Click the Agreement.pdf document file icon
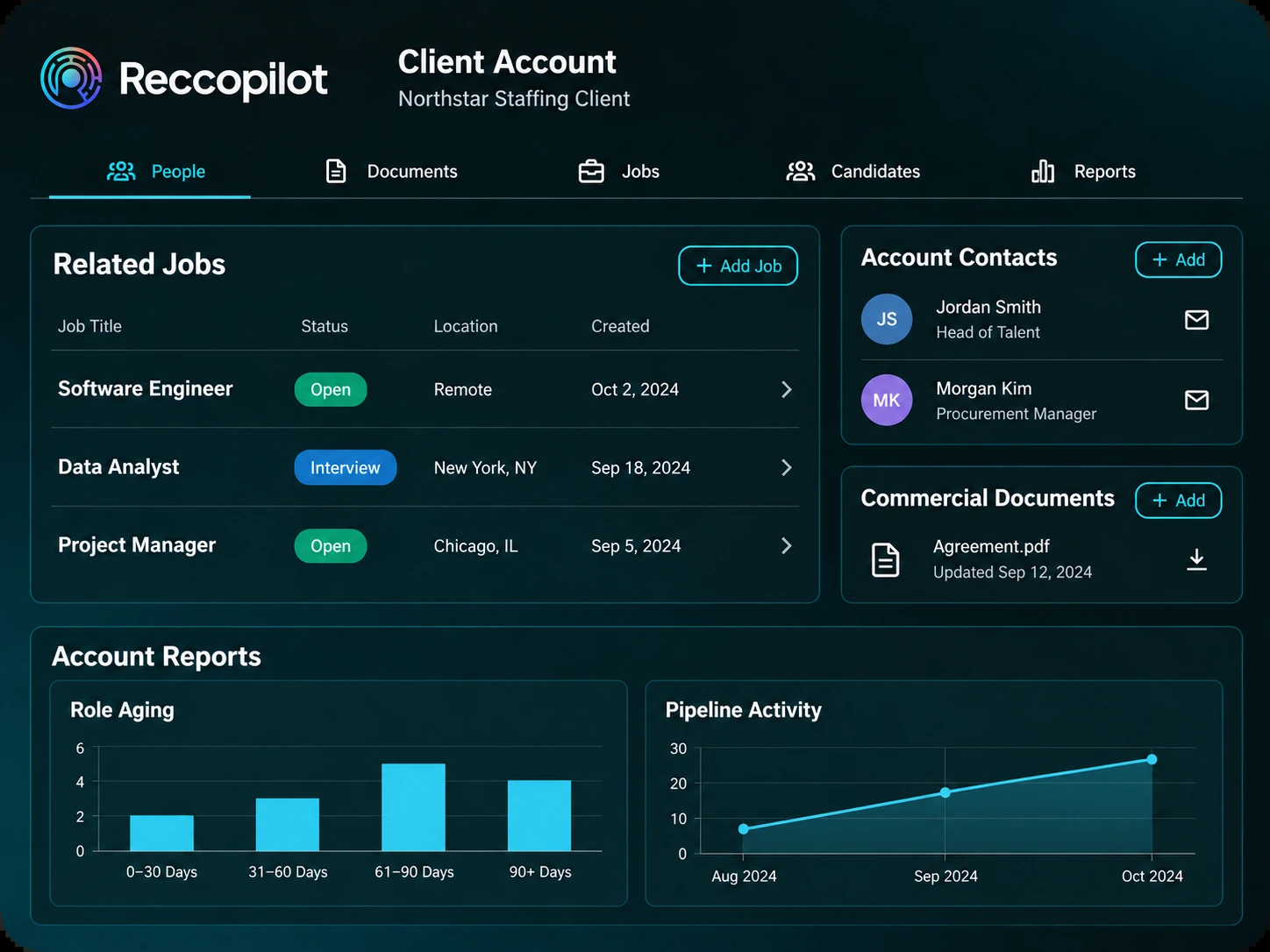Image resolution: width=1270 pixels, height=952 pixels. pyautogui.click(x=885, y=560)
